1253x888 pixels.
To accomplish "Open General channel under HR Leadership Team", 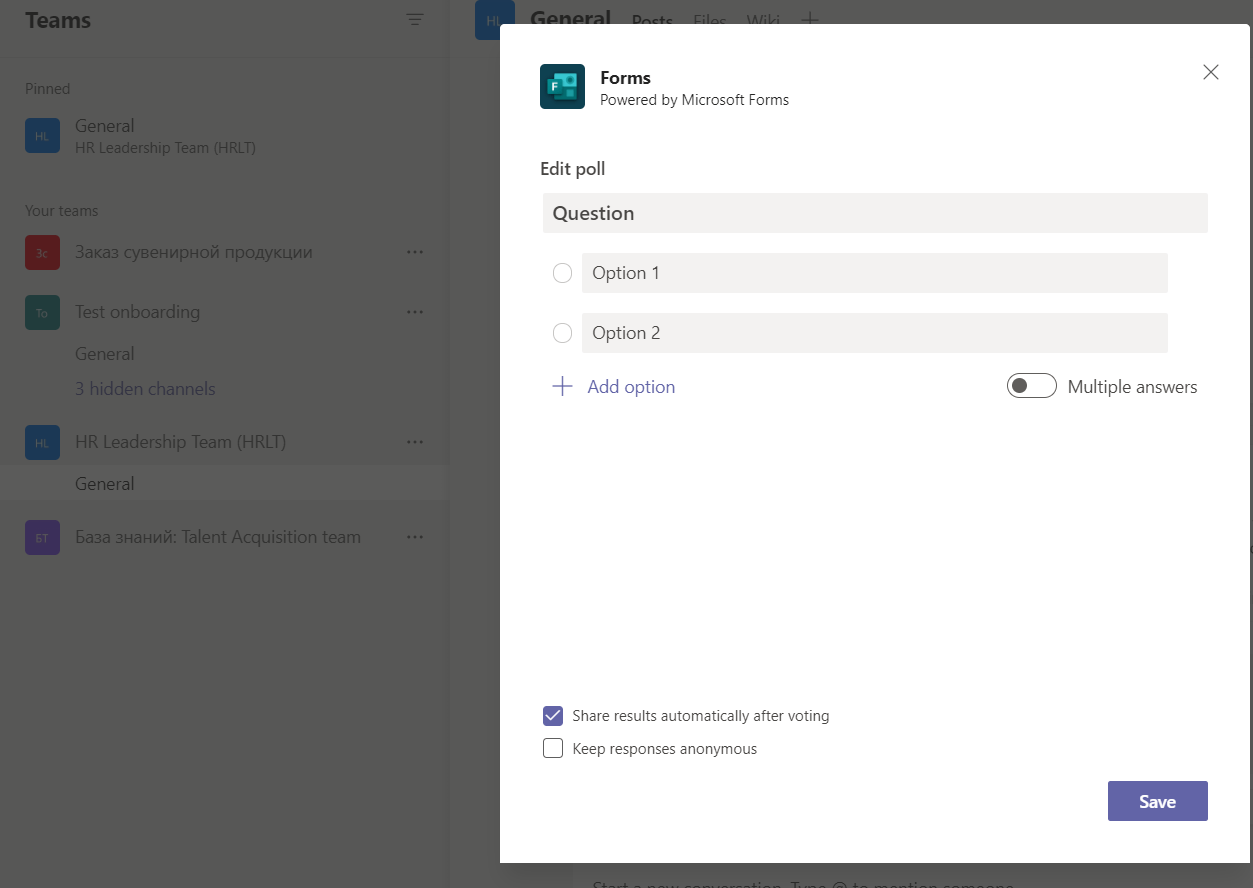I will click(x=225, y=484).
